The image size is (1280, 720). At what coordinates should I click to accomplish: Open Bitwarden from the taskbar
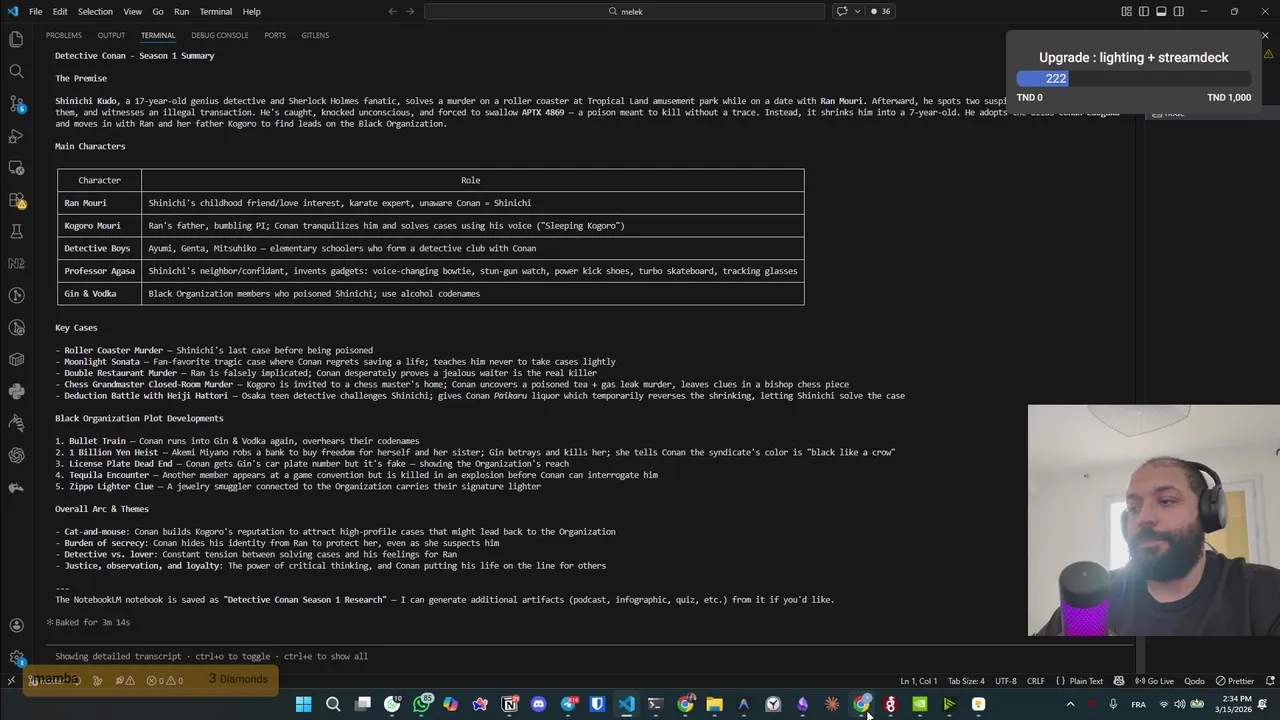tap(597, 704)
